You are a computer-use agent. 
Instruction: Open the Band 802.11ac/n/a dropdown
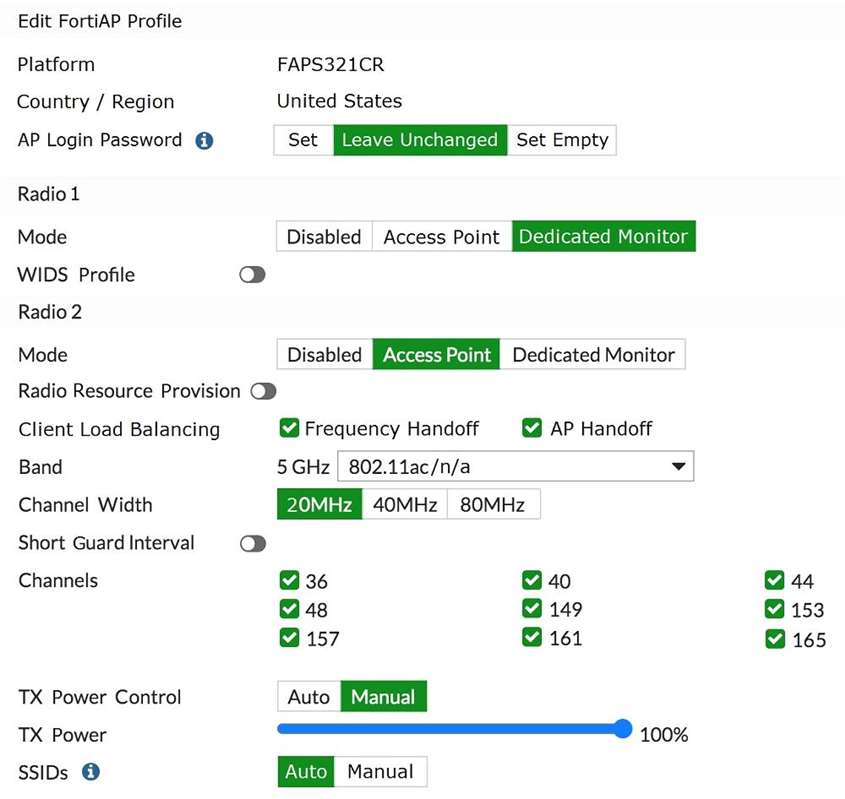click(516, 466)
